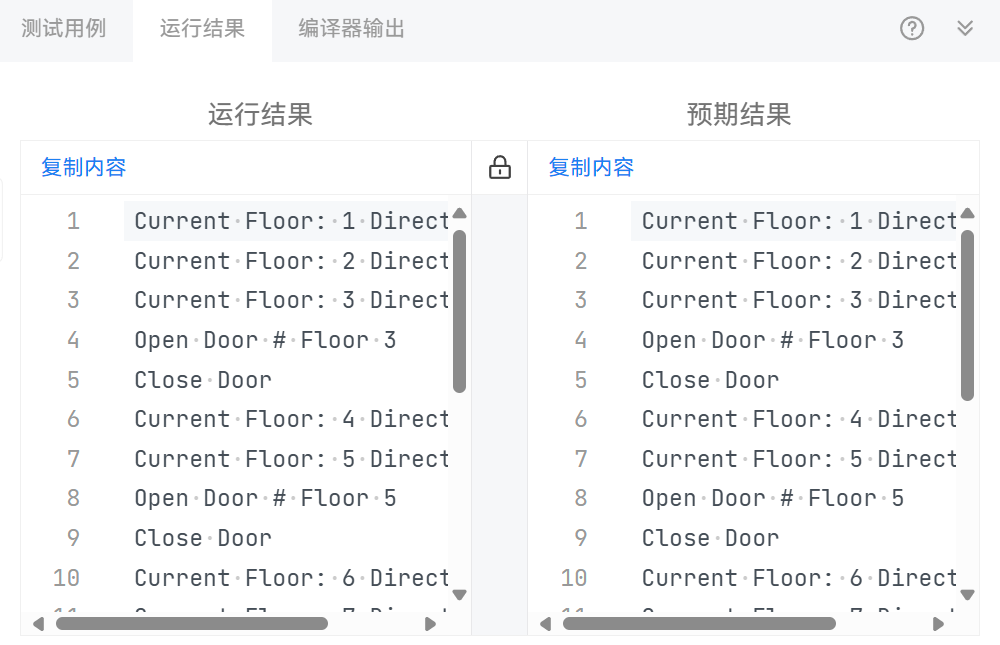Image resolution: width=1000 pixels, height=645 pixels.
Task: Click expected result horizontal scrollbar thumb
Action: [x=699, y=624]
